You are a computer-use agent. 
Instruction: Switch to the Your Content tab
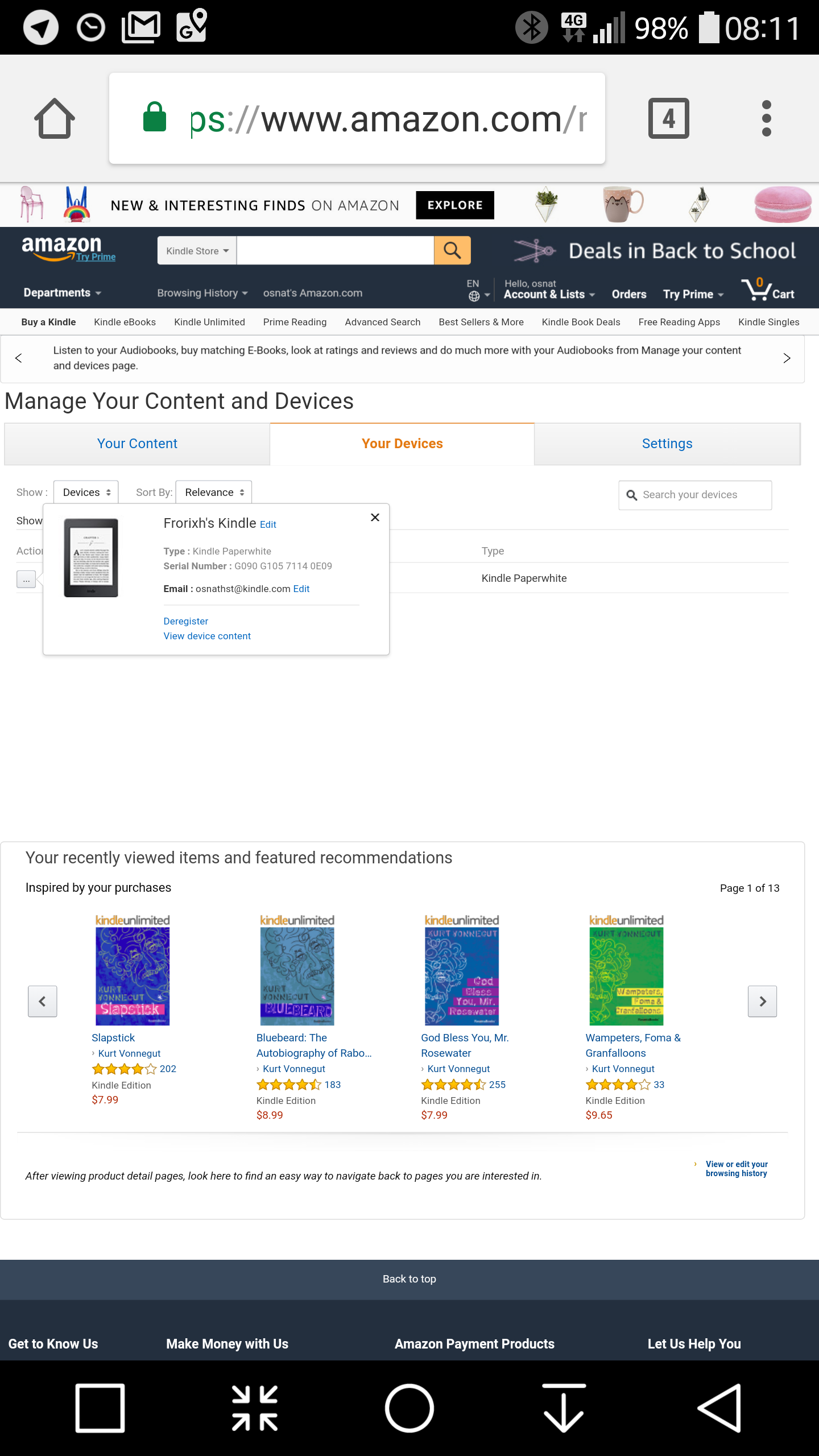pos(137,444)
